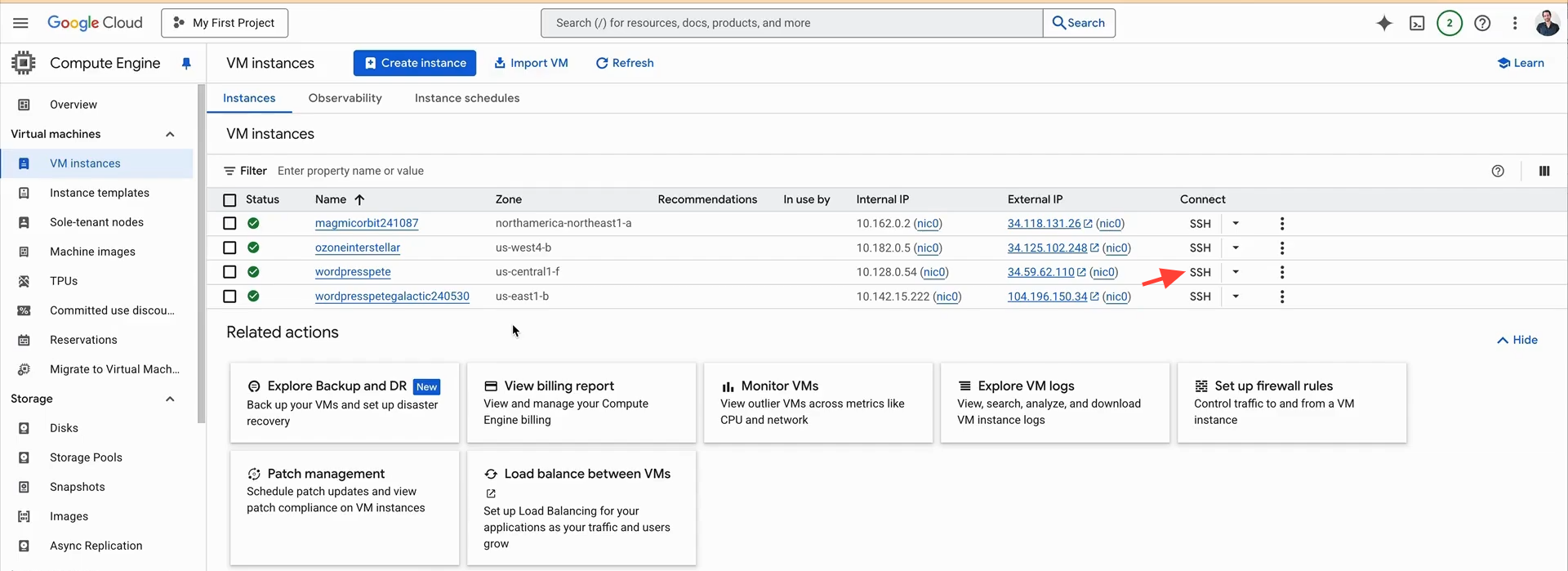The width and height of the screenshot is (1568, 571).
Task: Open more actions menu for wordpresspete
Action: click(1282, 272)
